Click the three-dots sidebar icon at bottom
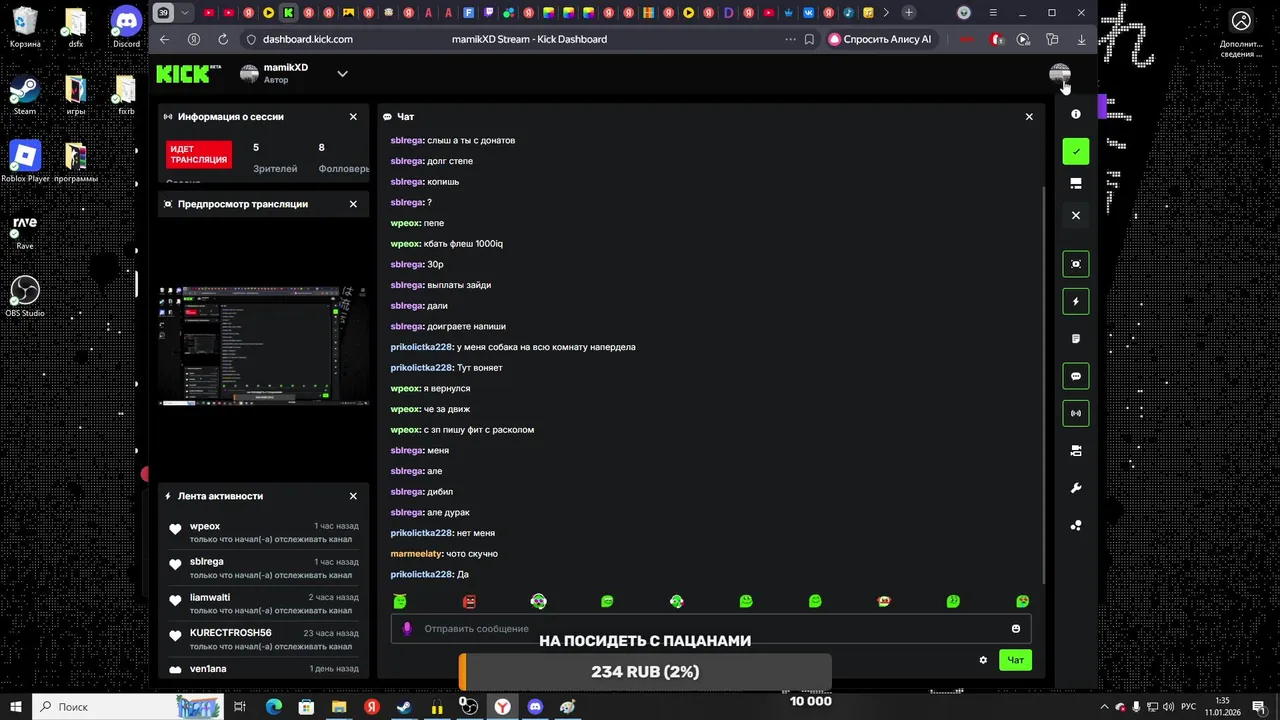 tap(1076, 525)
